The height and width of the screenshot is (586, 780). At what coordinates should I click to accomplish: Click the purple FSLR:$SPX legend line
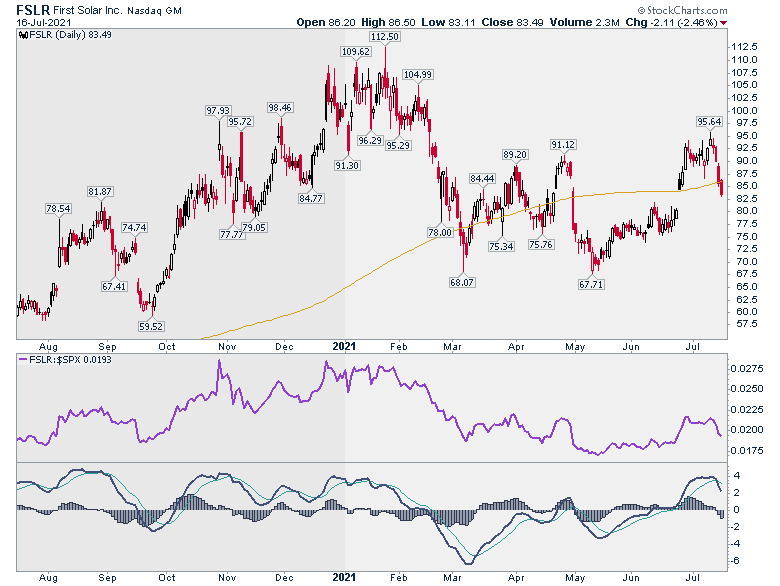pos(23,359)
